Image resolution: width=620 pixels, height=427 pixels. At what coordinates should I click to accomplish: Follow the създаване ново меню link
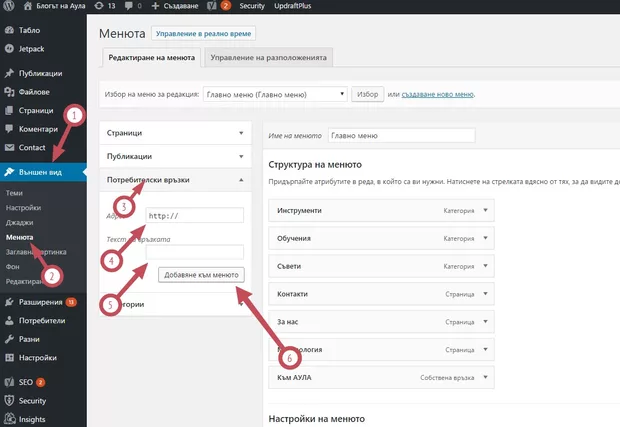click(x=437, y=94)
